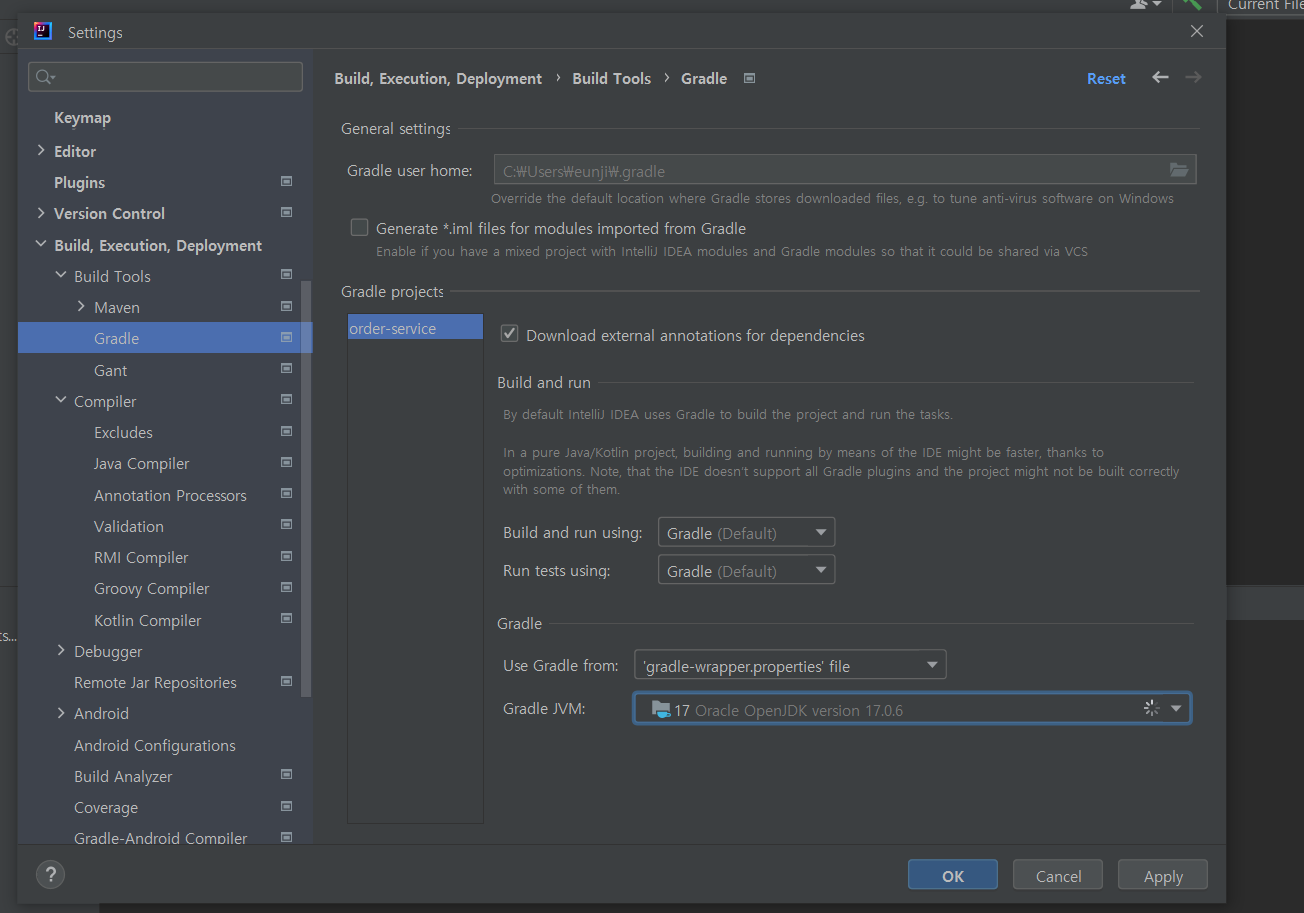Click the project-level icon on the Build Tools row
The width and height of the screenshot is (1304, 913).
[x=287, y=275]
